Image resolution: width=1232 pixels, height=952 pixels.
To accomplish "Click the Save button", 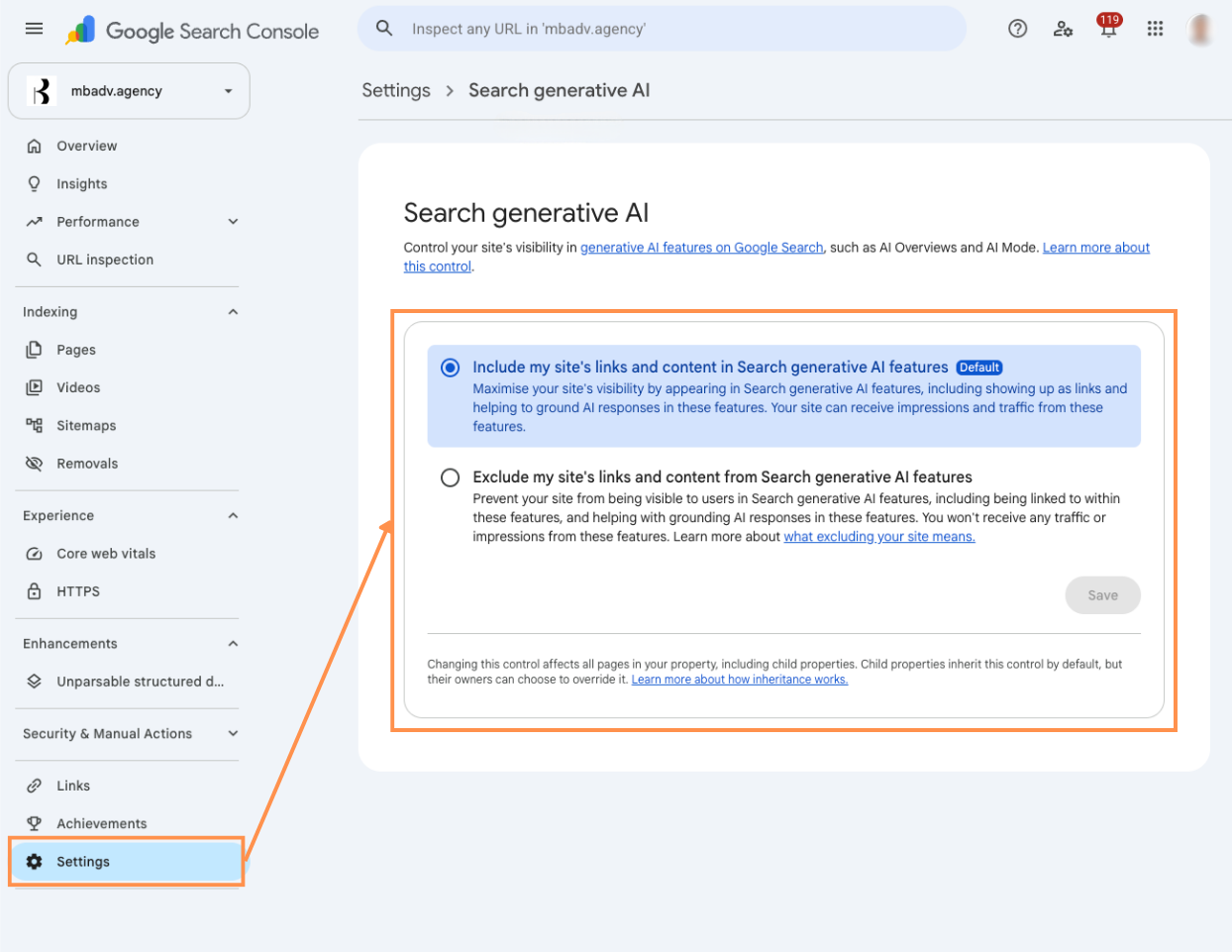I will pyautogui.click(x=1103, y=595).
